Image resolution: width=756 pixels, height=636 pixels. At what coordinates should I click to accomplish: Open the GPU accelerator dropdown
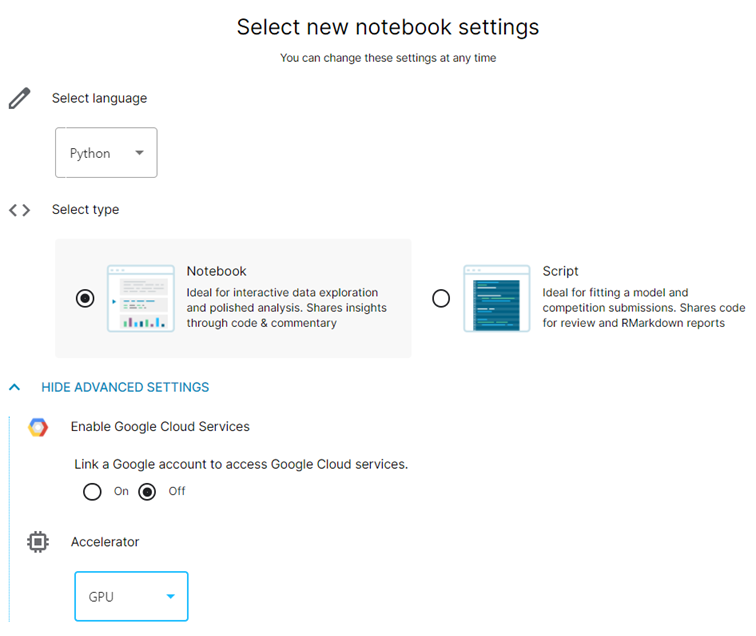point(131,597)
